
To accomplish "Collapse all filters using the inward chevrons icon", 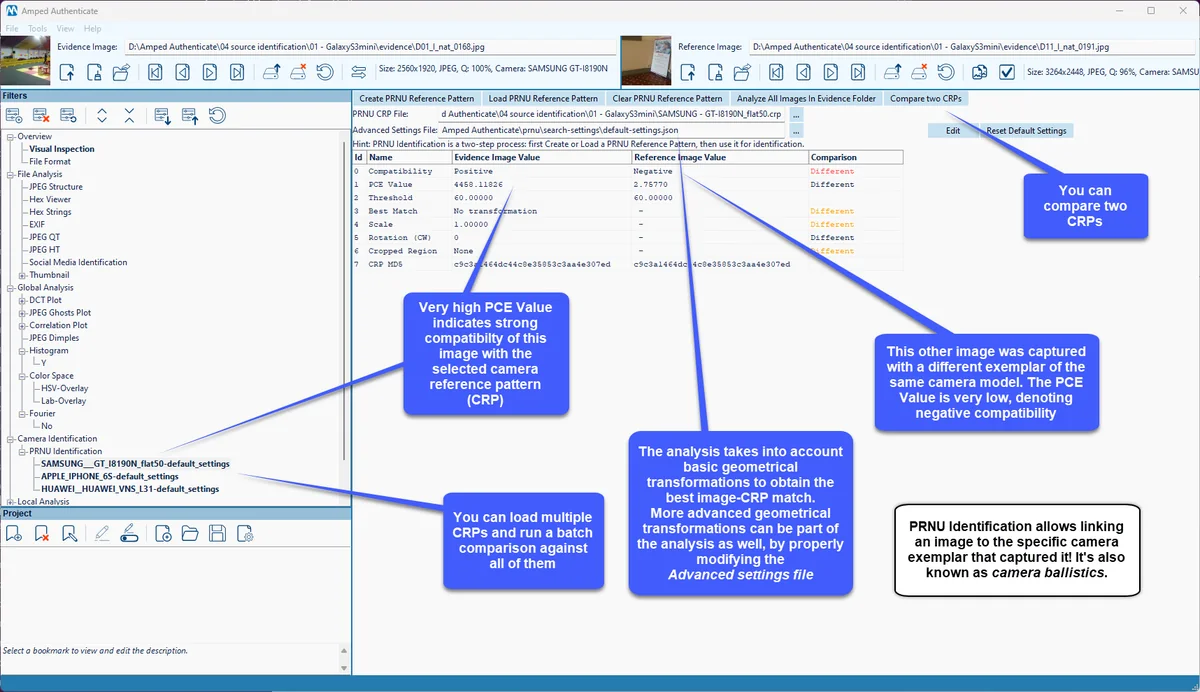I will point(129,115).
